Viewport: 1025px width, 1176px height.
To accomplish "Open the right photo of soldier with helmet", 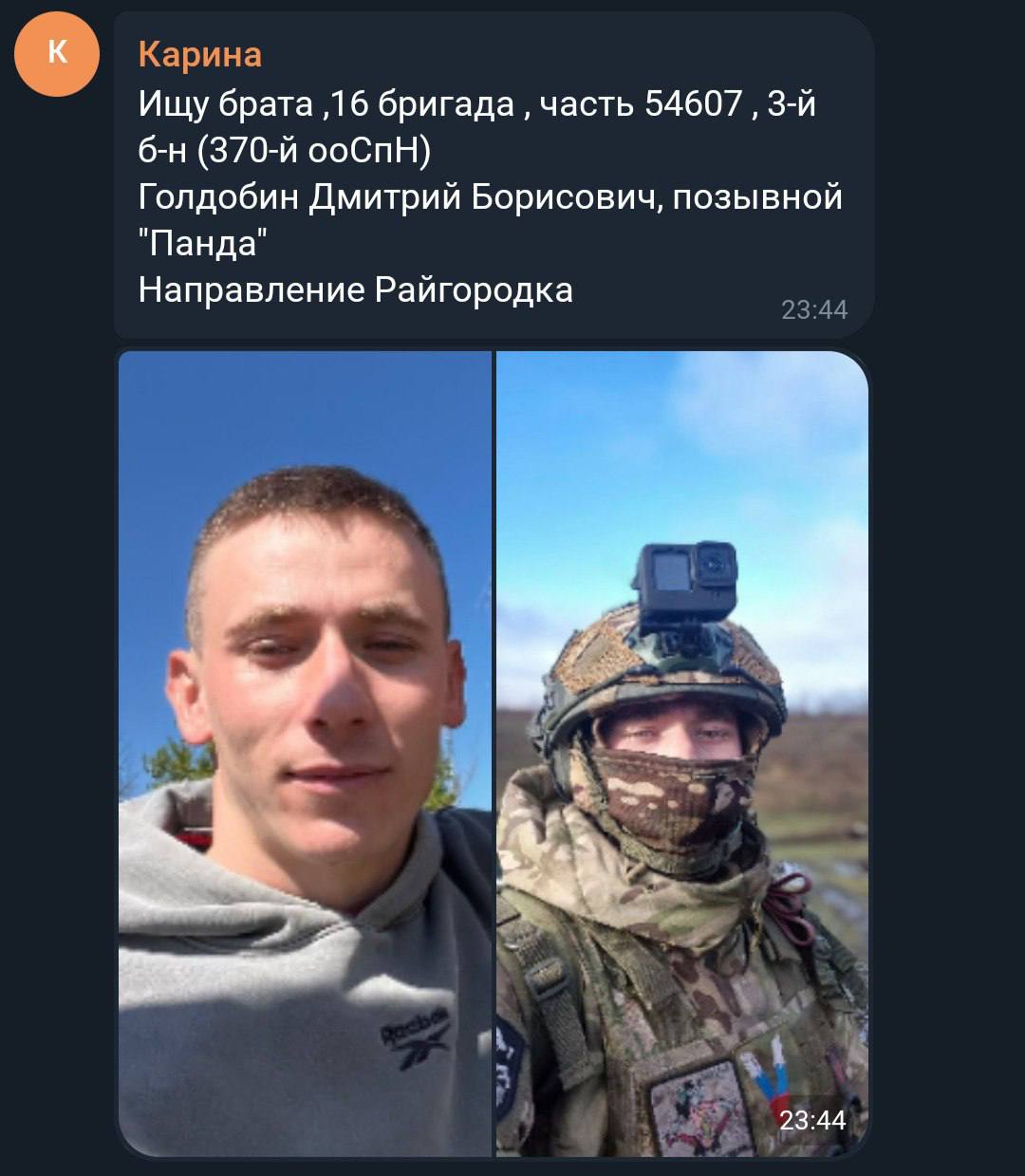I will click(681, 754).
